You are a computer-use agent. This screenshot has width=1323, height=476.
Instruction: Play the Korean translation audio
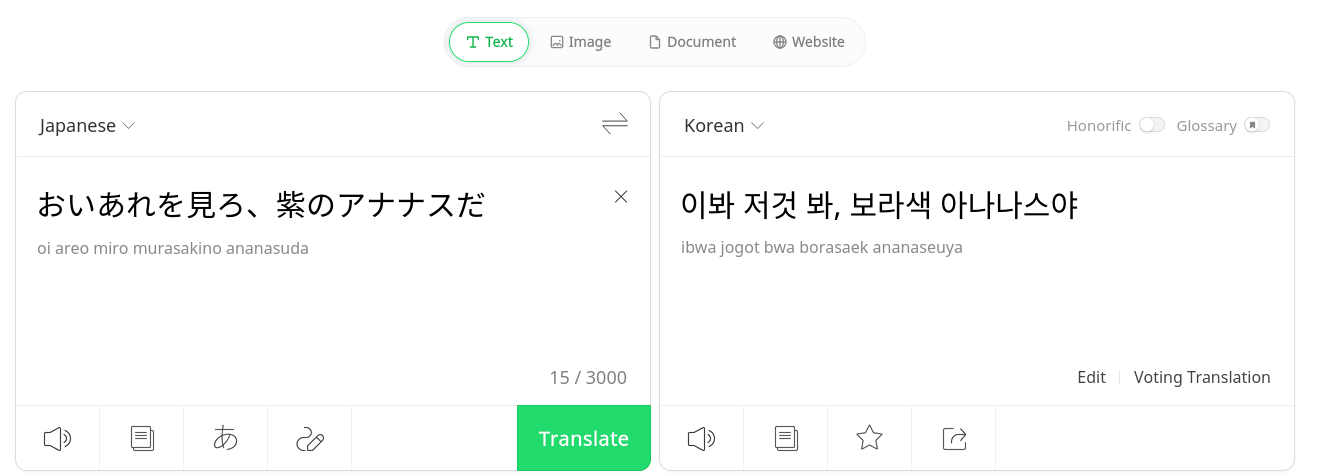click(702, 438)
